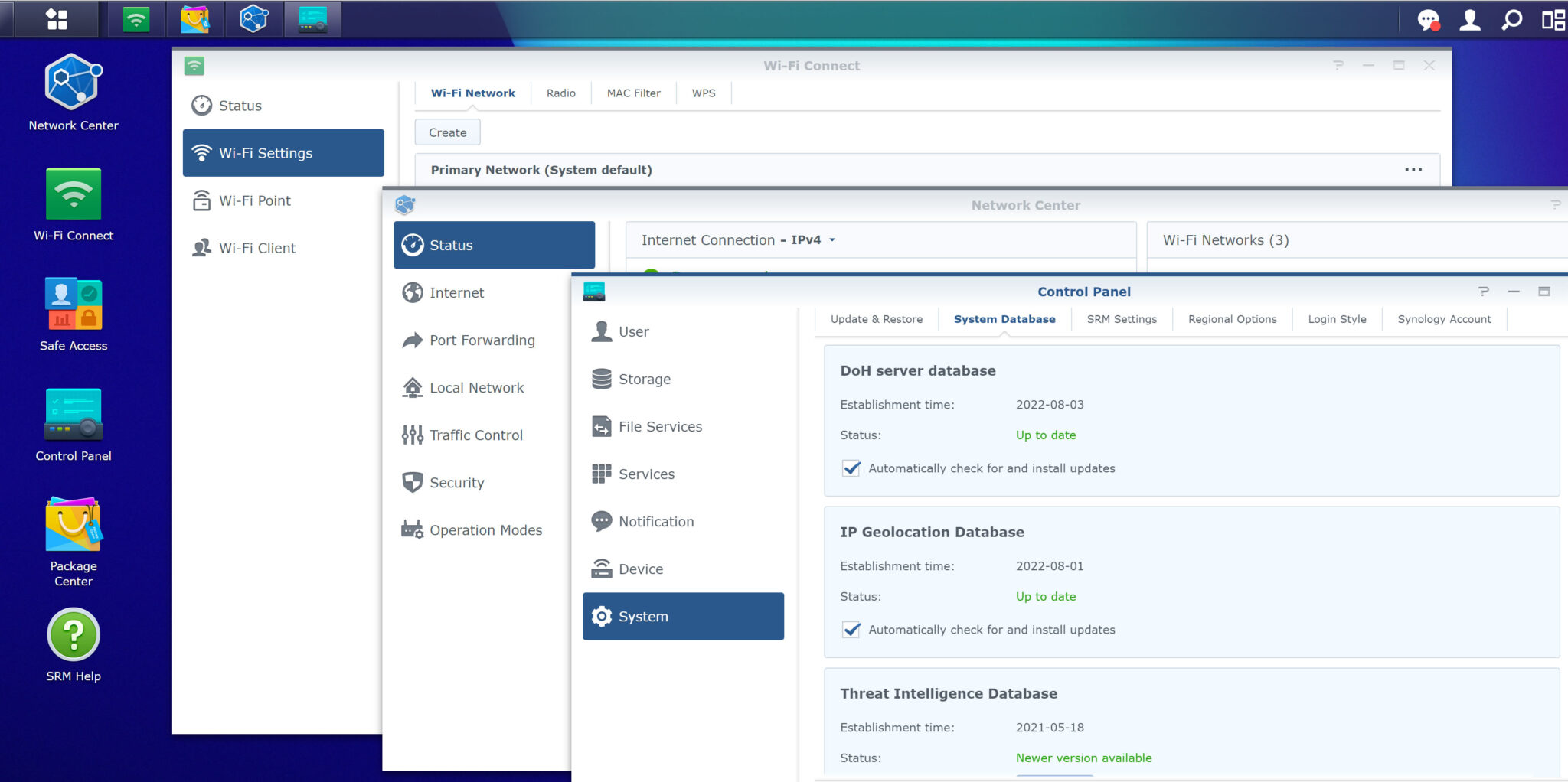Select Security in Network Center
Viewport: 1568px width, 782px height.
[482, 482]
